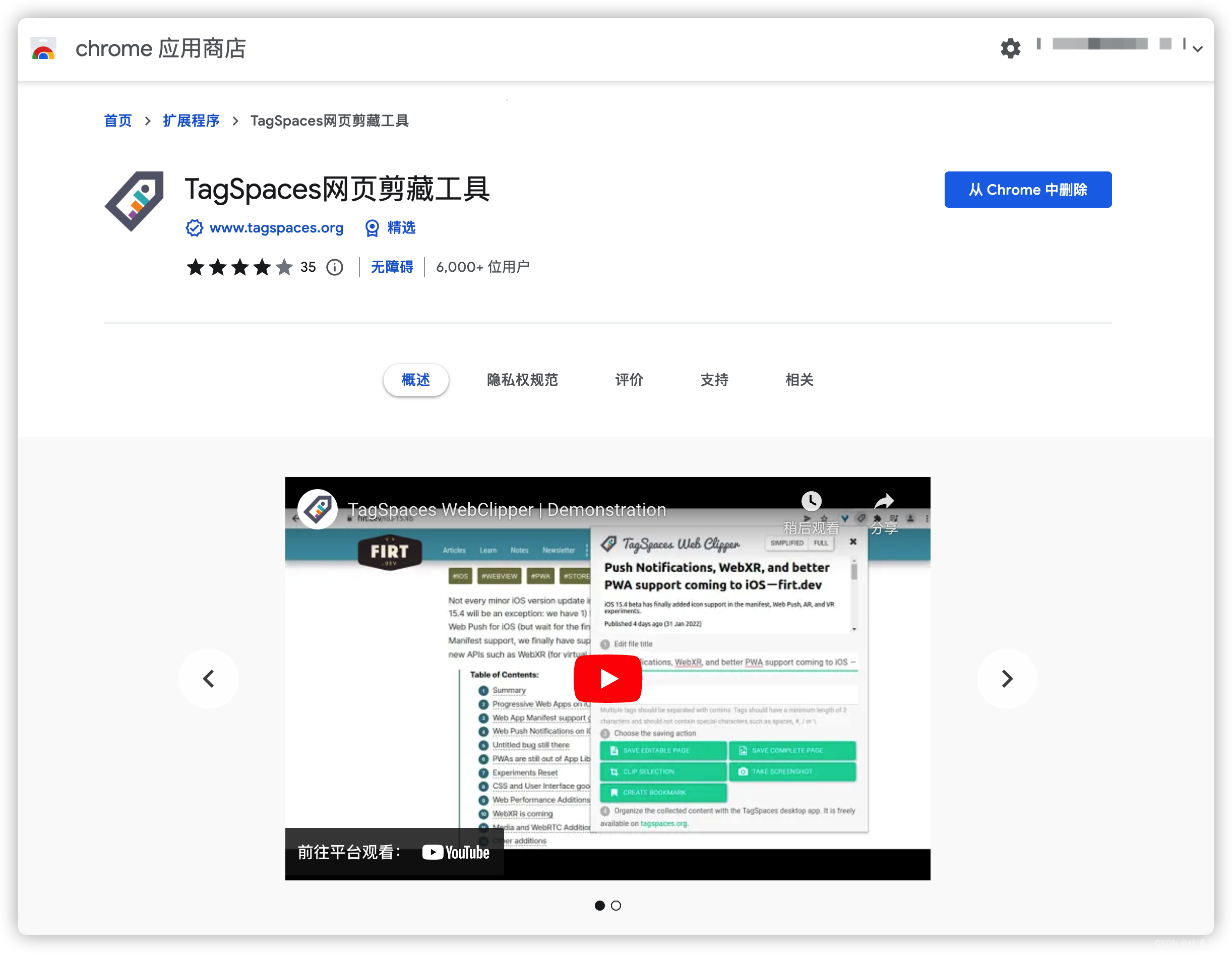The image size is (1232, 953).
Task: Go to next carousel slide arrow
Action: click(1007, 678)
